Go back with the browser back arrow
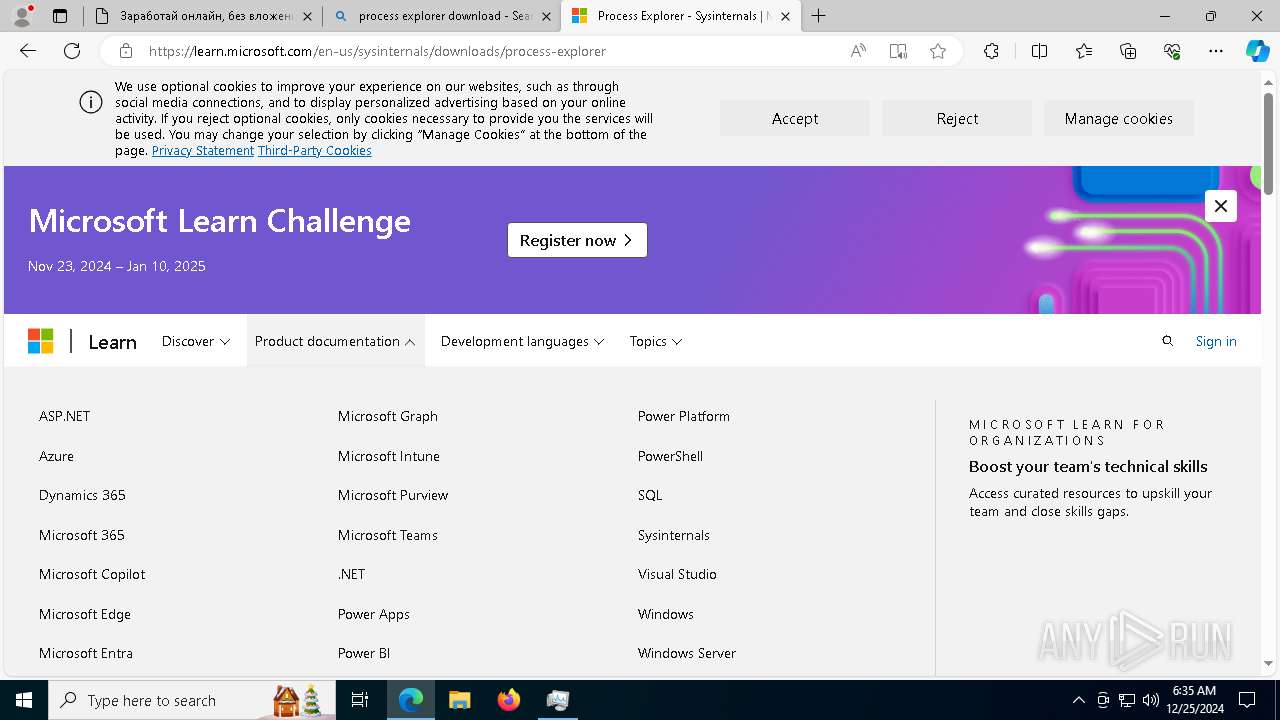This screenshot has width=1280, height=720. [x=28, y=51]
